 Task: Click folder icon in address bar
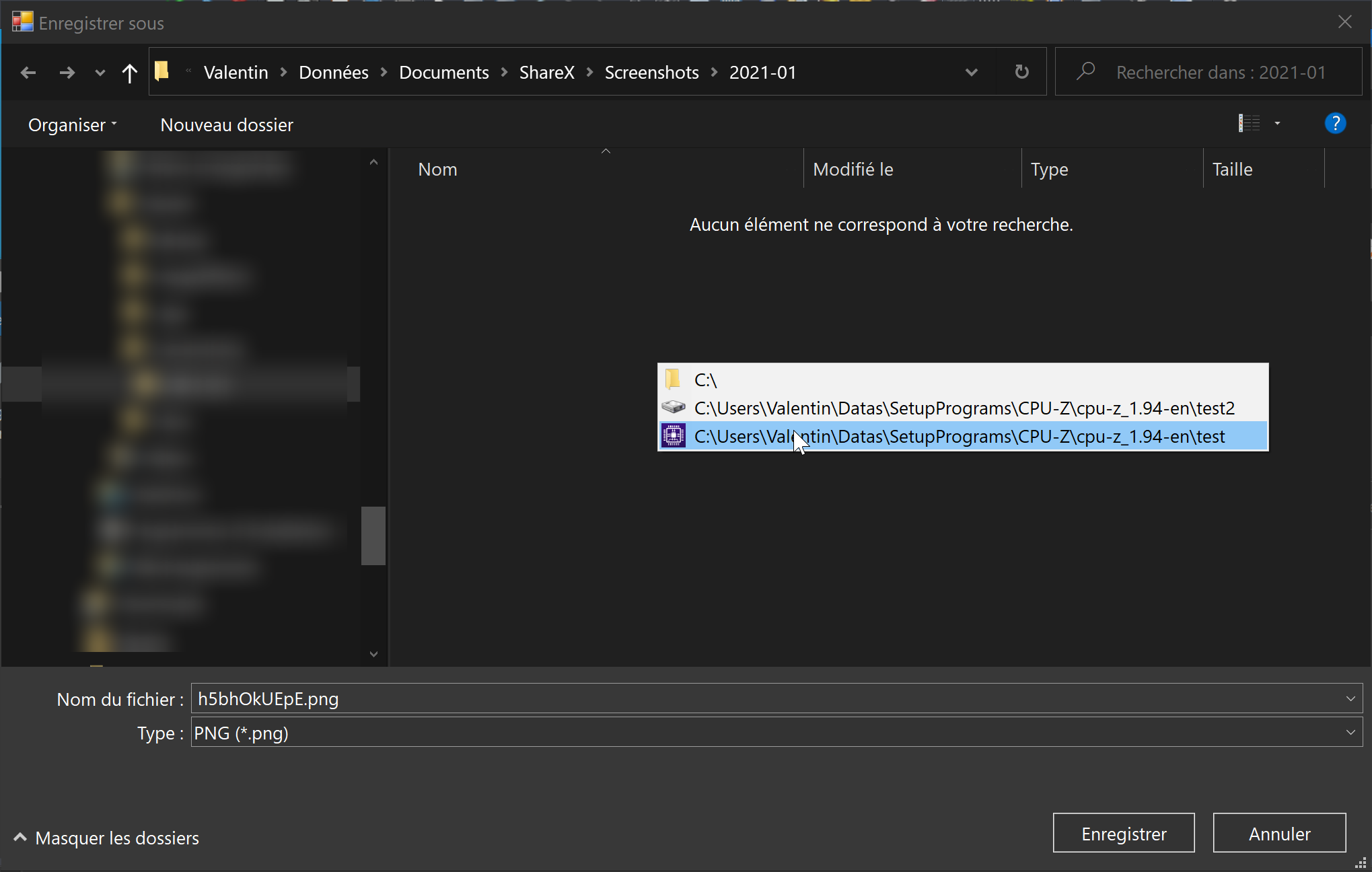click(x=162, y=71)
